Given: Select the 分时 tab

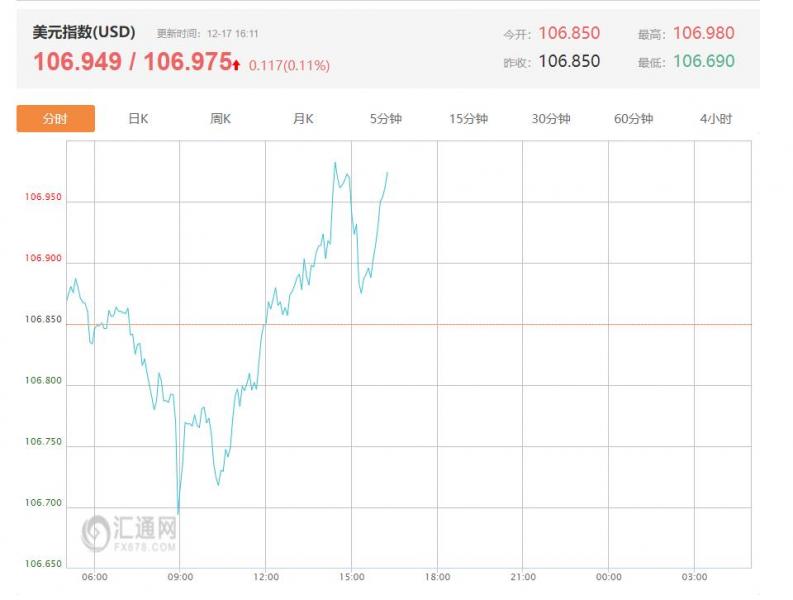Looking at the screenshot, I should coord(56,119).
